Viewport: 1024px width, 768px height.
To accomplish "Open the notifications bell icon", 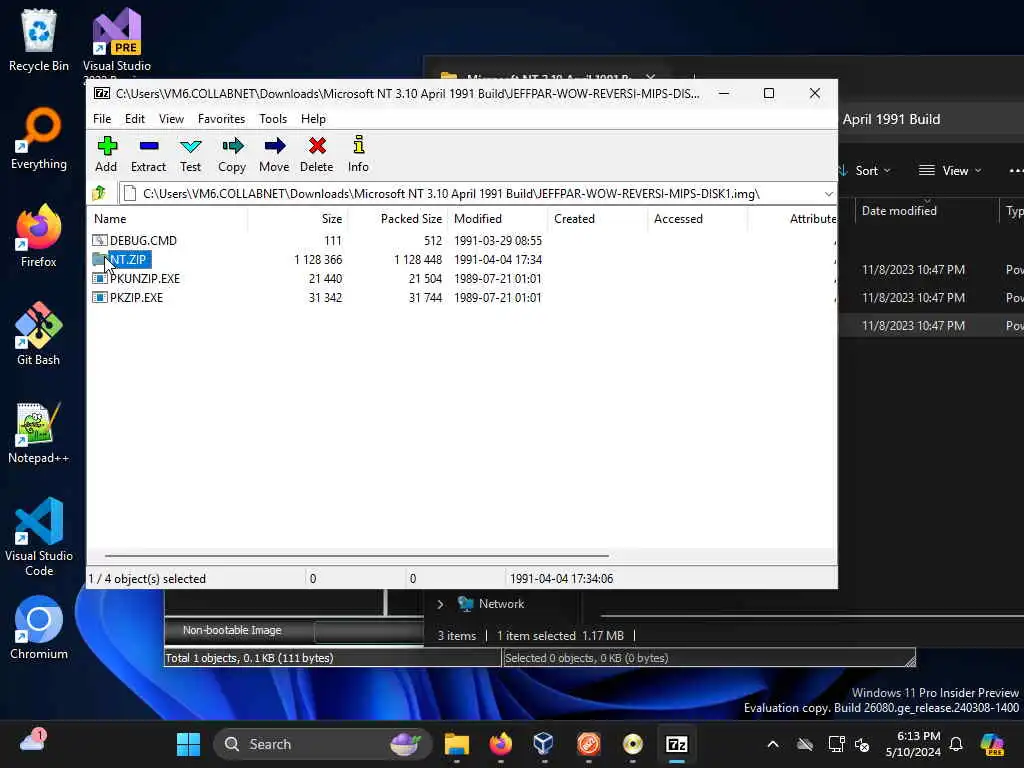I will tap(956, 744).
